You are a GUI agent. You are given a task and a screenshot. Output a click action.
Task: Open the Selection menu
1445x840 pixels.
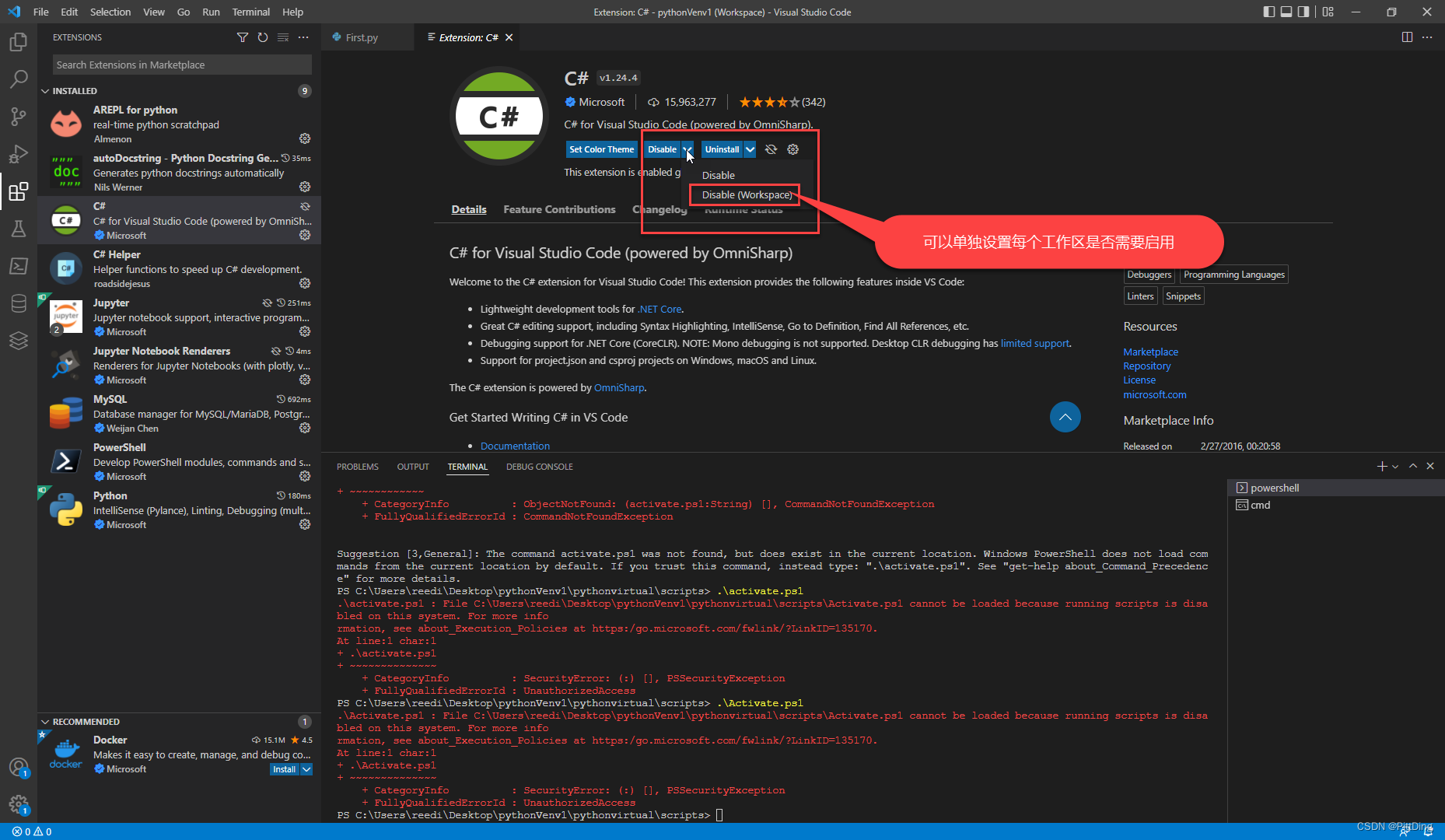point(110,12)
